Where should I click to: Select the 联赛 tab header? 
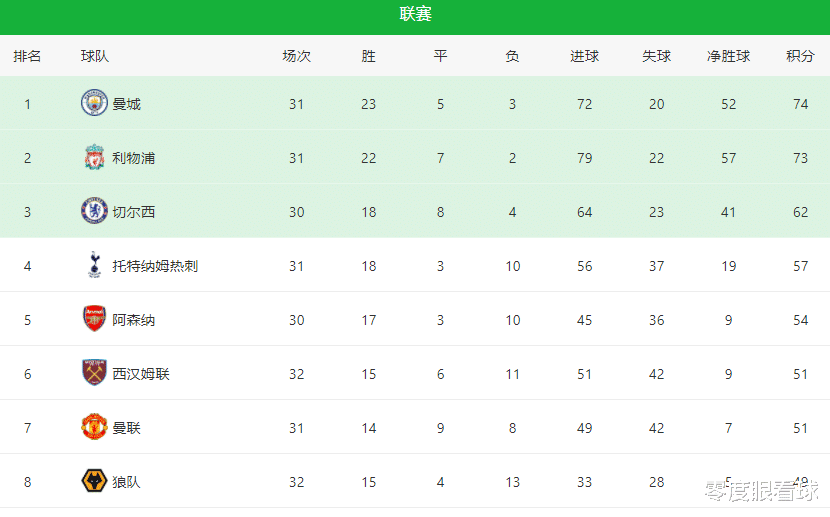tap(416, 14)
